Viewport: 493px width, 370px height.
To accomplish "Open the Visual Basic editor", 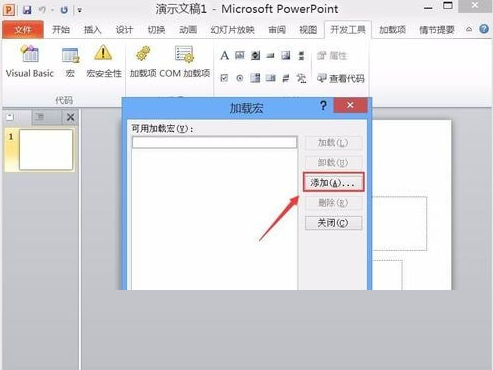I will (30, 62).
